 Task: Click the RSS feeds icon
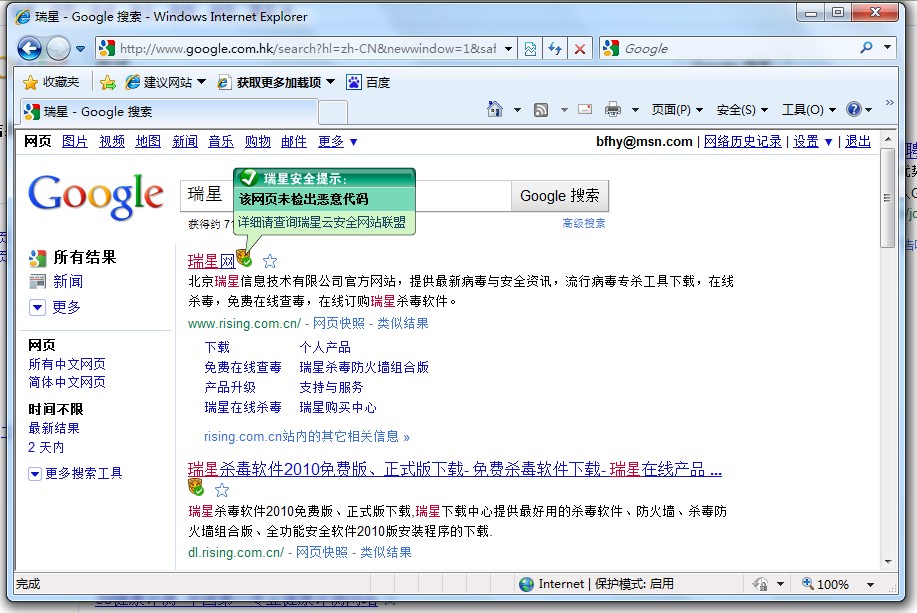pyautogui.click(x=541, y=109)
